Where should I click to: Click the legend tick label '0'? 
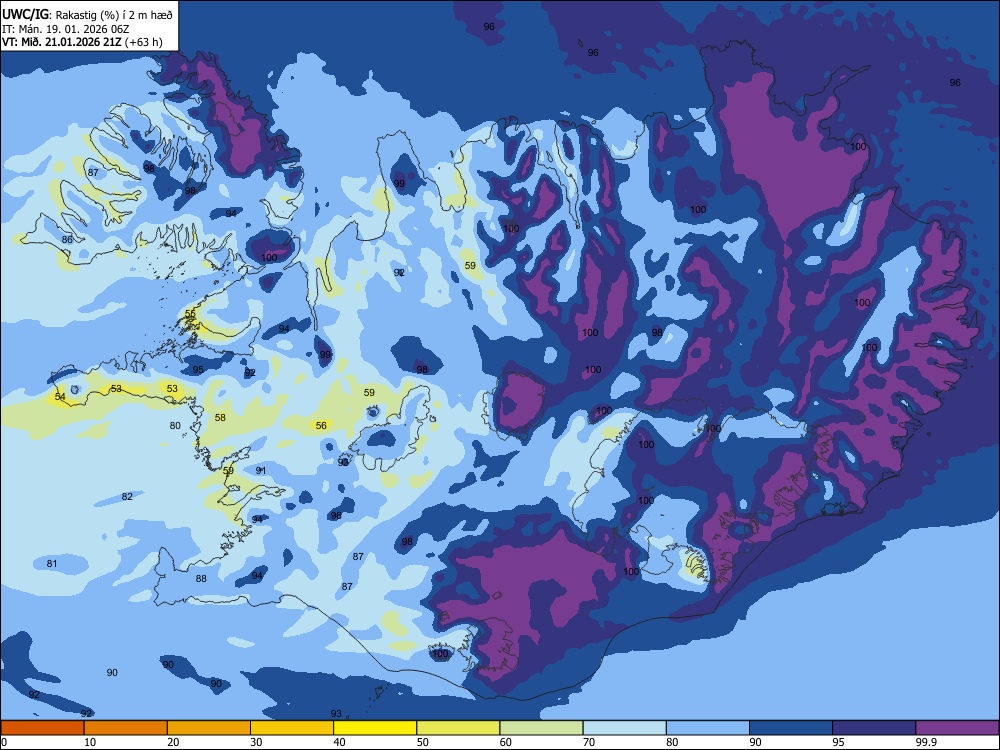click(4, 742)
